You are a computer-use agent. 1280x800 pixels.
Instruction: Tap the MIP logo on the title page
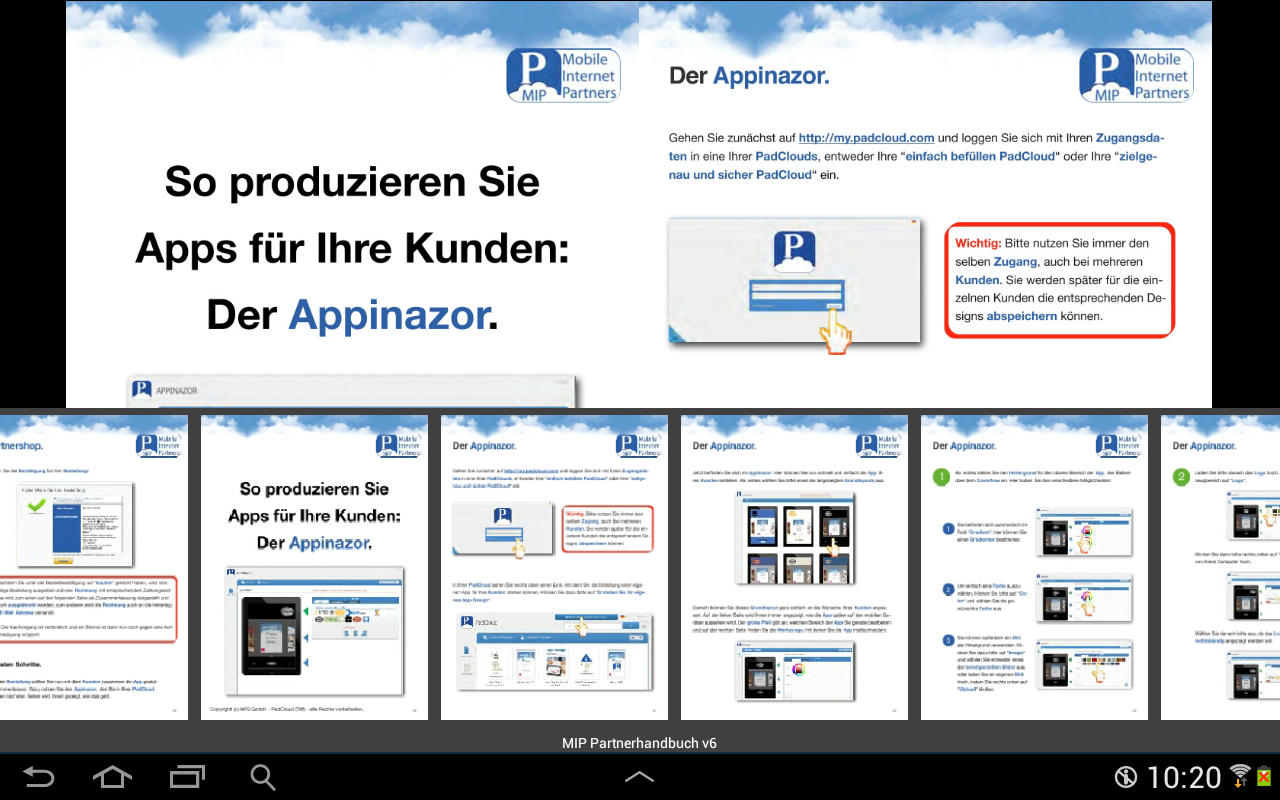tap(563, 75)
